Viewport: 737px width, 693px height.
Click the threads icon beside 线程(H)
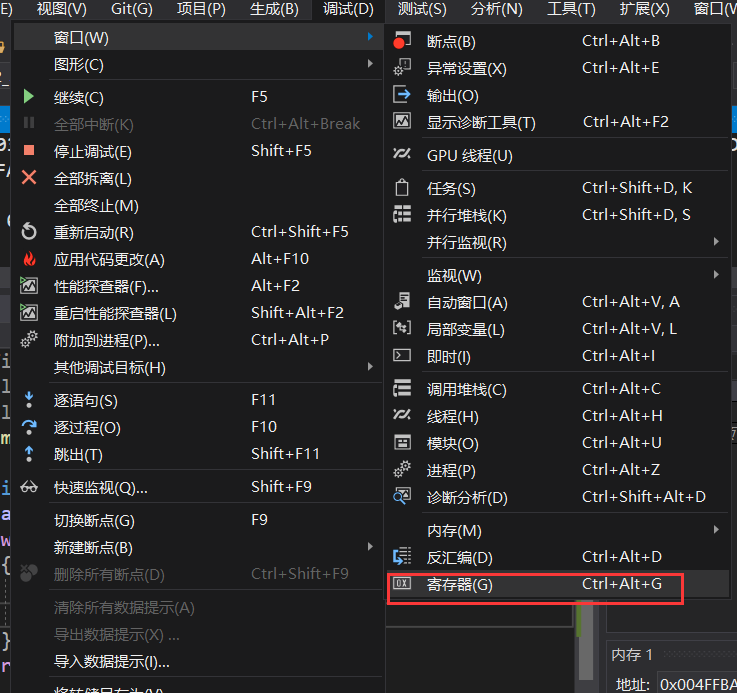click(402, 415)
